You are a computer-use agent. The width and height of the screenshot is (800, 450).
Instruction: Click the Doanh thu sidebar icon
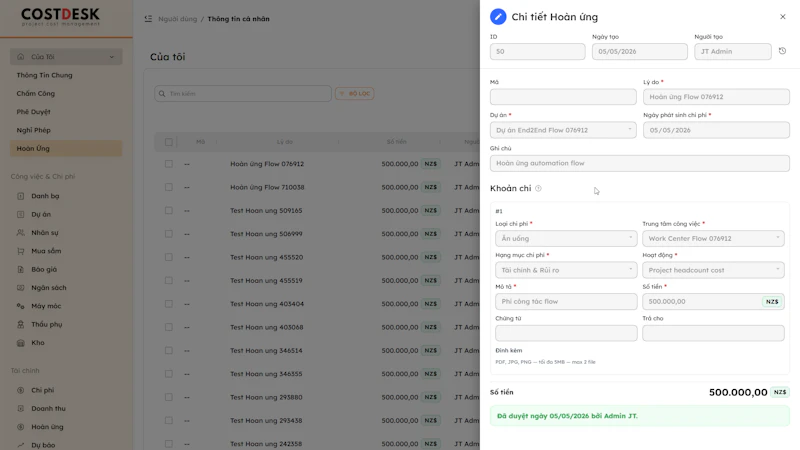(x=20, y=409)
